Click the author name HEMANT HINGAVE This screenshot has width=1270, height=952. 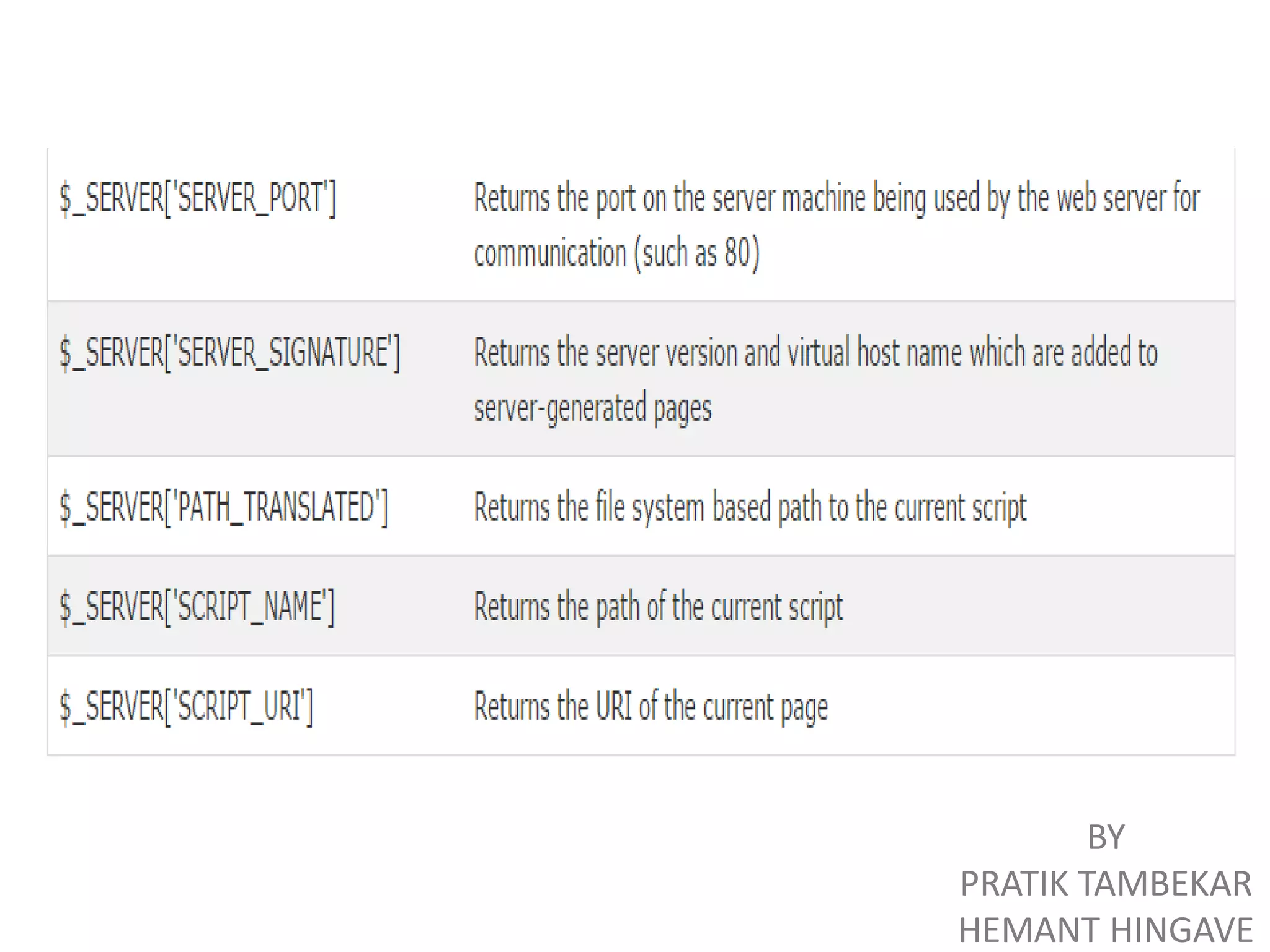(1106, 930)
